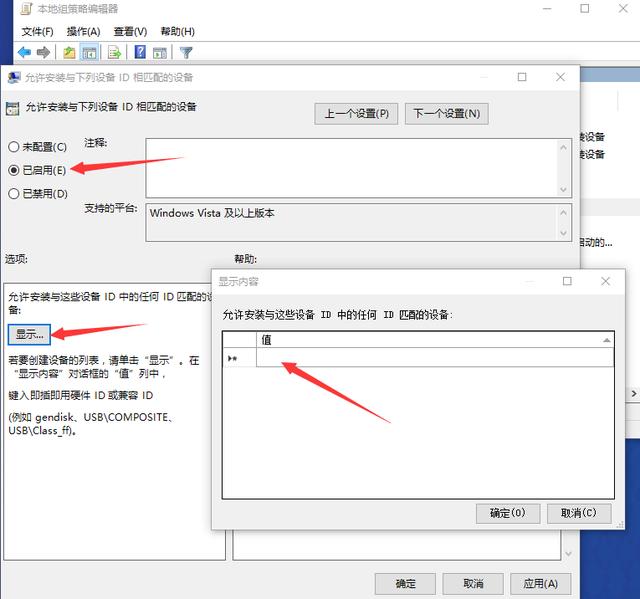
Task: Maximize the 显示内容 dialog
Action: (x=567, y=281)
